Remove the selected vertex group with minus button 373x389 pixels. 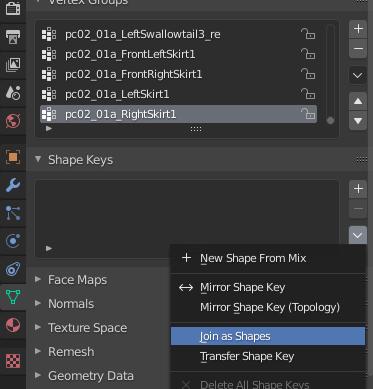358,49
